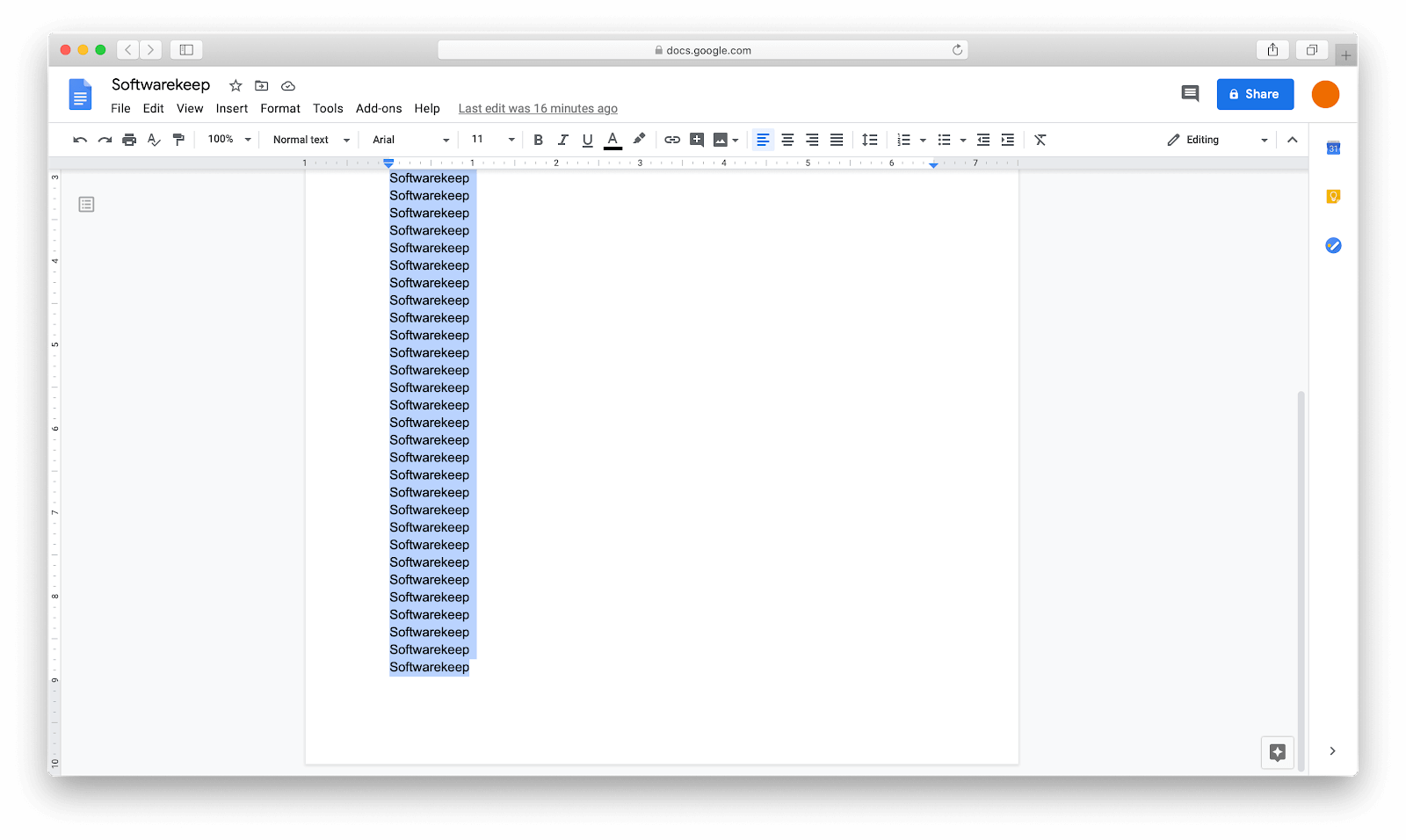Toggle bold formatting
1406x840 pixels.
(539, 140)
